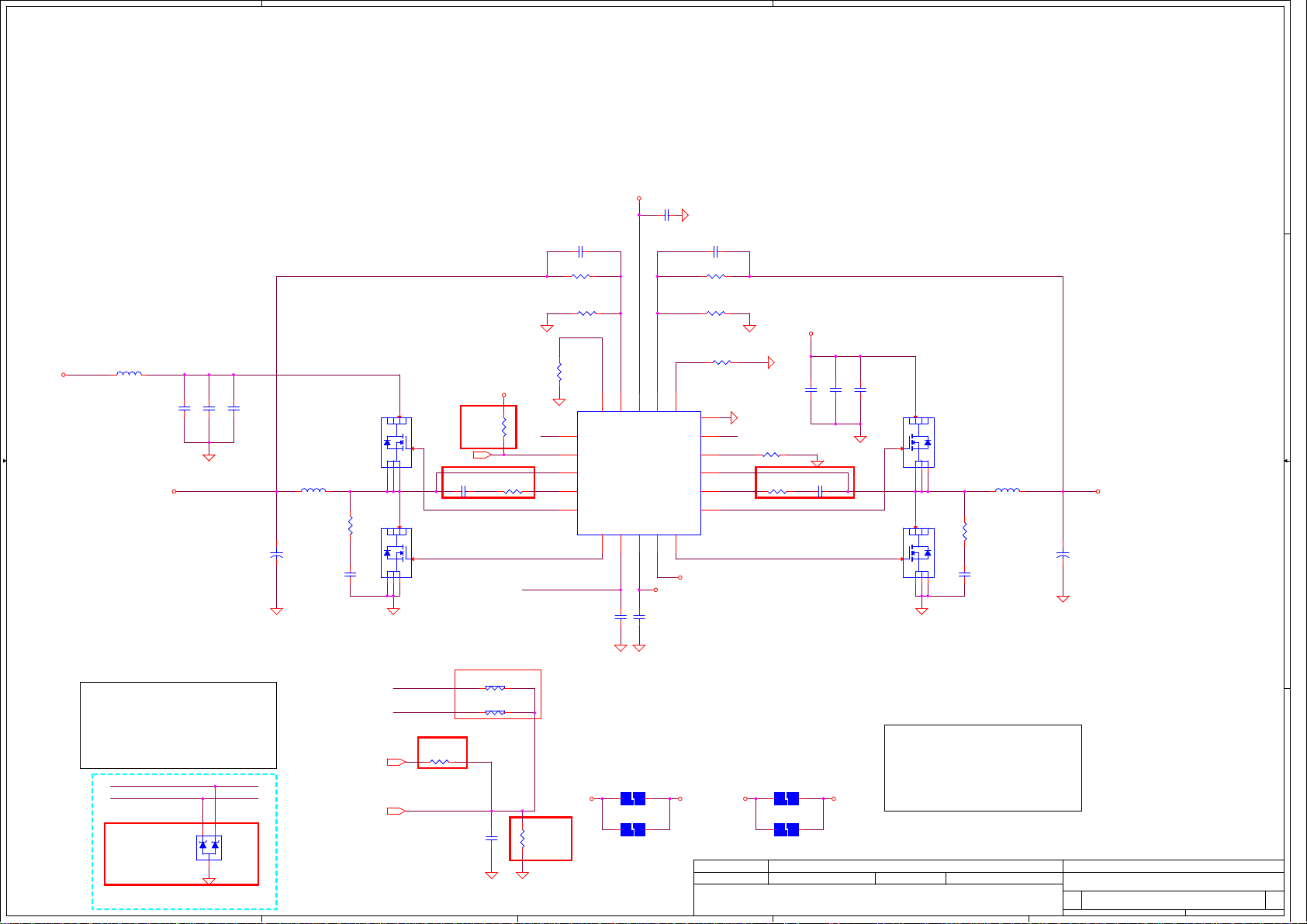This screenshot has width=1307, height=924.
Task: Click inside the empty note box at lower right
Action: click(x=983, y=768)
